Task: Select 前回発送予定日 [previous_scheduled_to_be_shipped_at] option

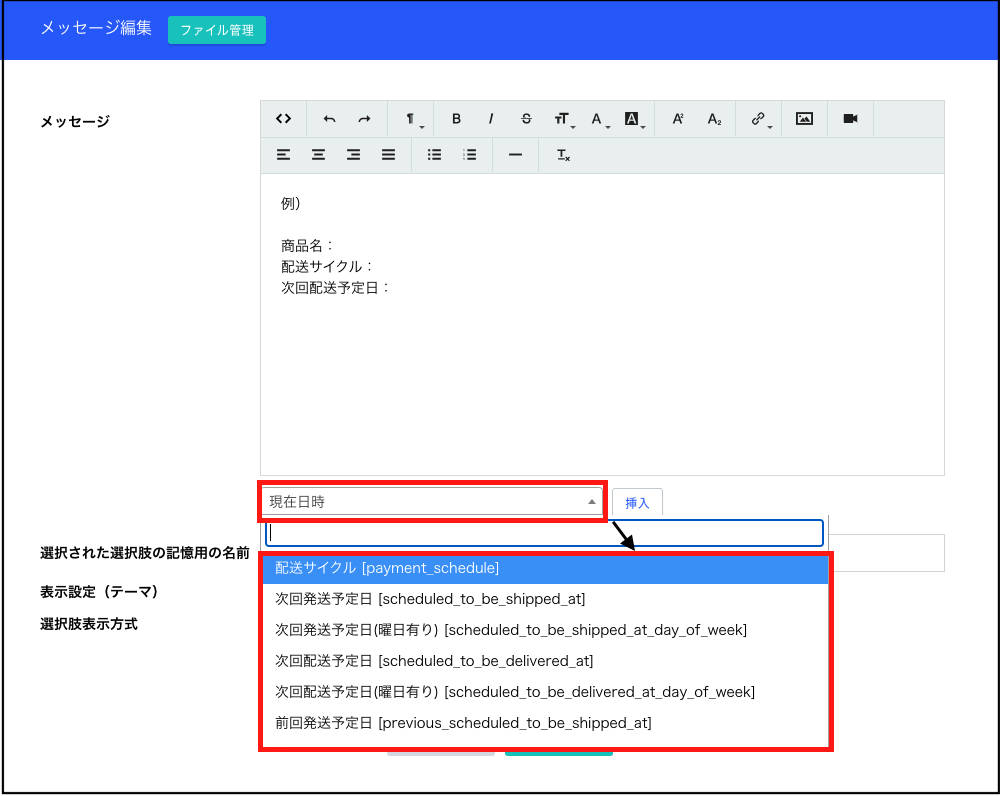Action: (546, 723)
